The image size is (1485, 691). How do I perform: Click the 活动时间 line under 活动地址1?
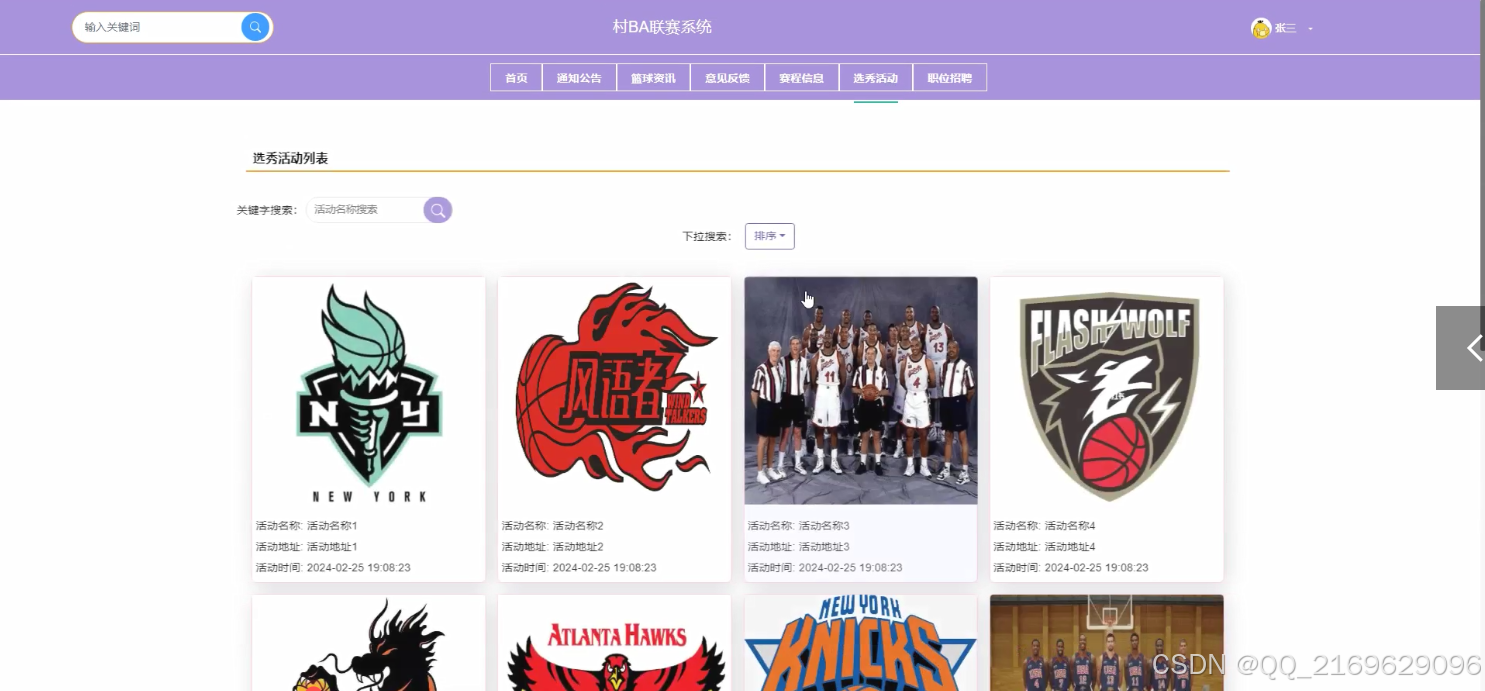point(333,568)
